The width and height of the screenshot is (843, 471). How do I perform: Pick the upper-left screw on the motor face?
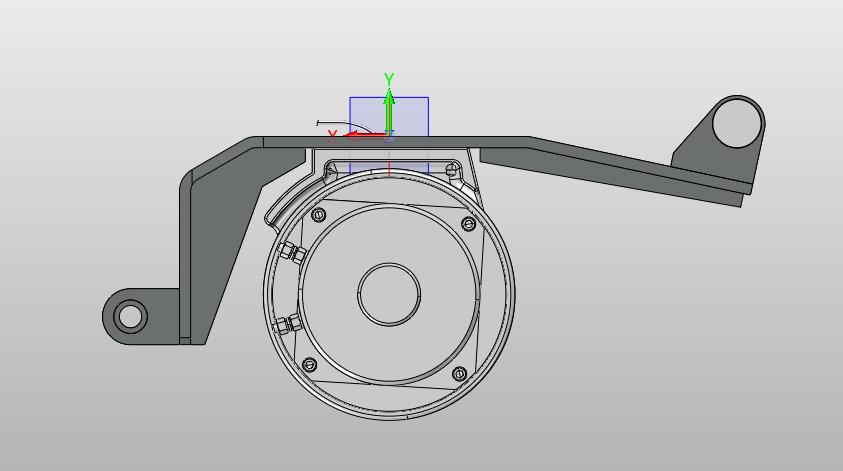pos(319,215)
